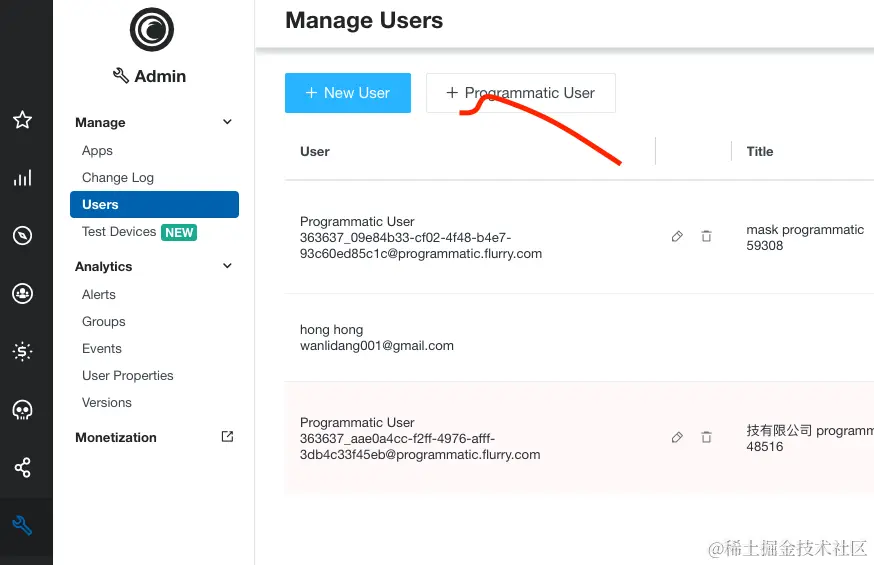Open the skull crash analytics icon
This screenshot has width=874, height=565.
click(22, 410)
